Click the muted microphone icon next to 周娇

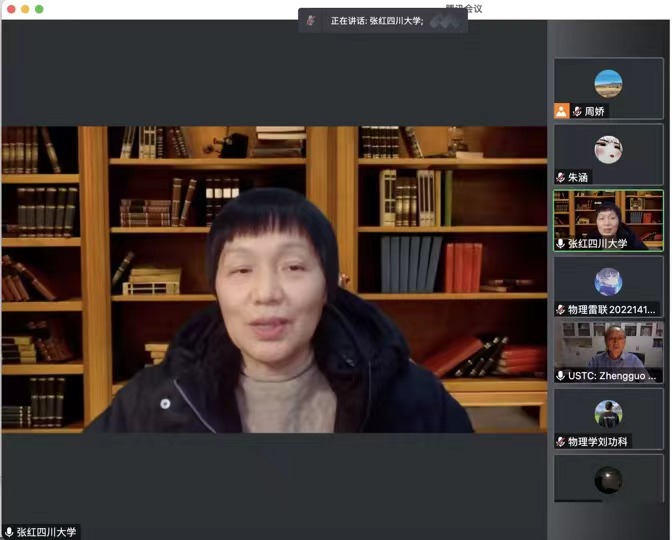pos(577,111)
